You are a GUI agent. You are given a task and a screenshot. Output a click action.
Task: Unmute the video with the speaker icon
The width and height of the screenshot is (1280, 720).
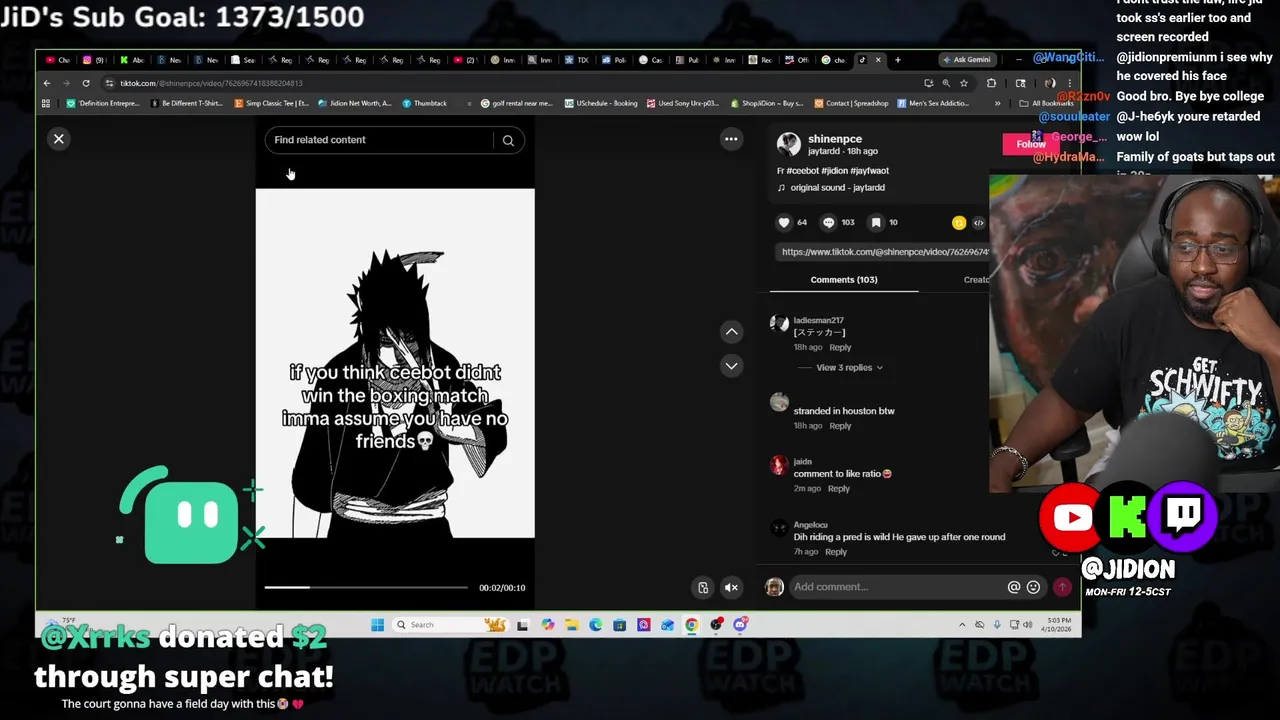click(x=731, y=588)
